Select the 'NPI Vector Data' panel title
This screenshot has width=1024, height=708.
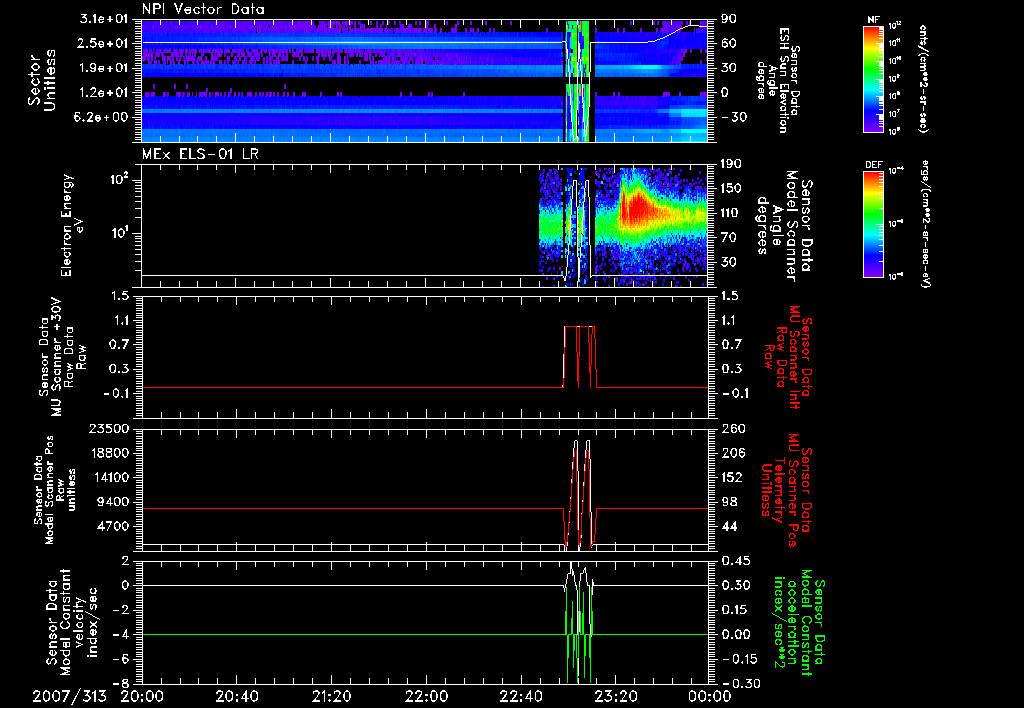[x=203, y=9]
